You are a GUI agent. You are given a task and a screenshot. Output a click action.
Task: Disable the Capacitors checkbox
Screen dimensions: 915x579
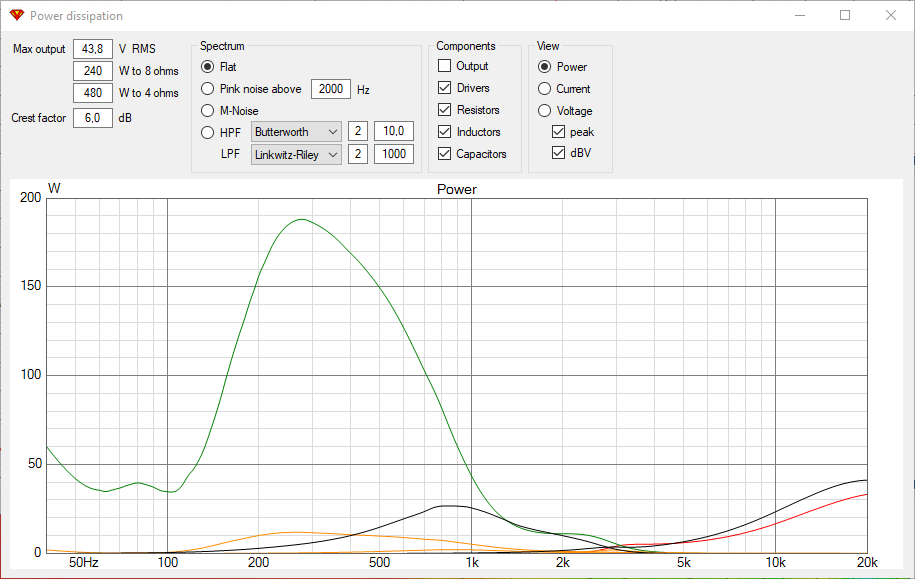click(444, 154)
